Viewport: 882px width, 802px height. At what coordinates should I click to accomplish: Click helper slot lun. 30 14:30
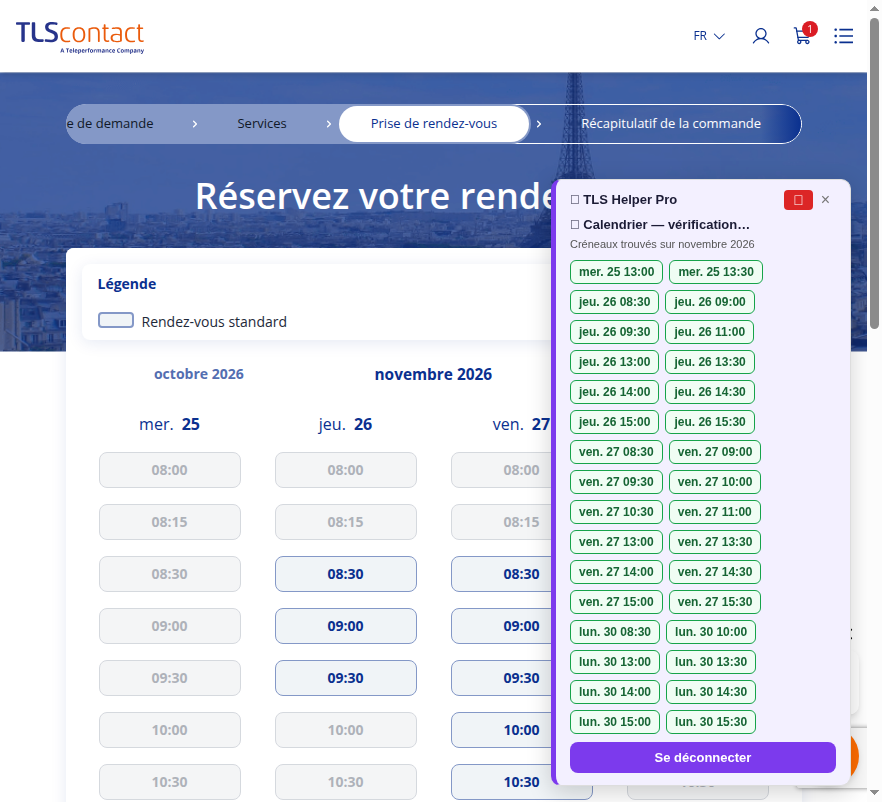click(710, 692)
